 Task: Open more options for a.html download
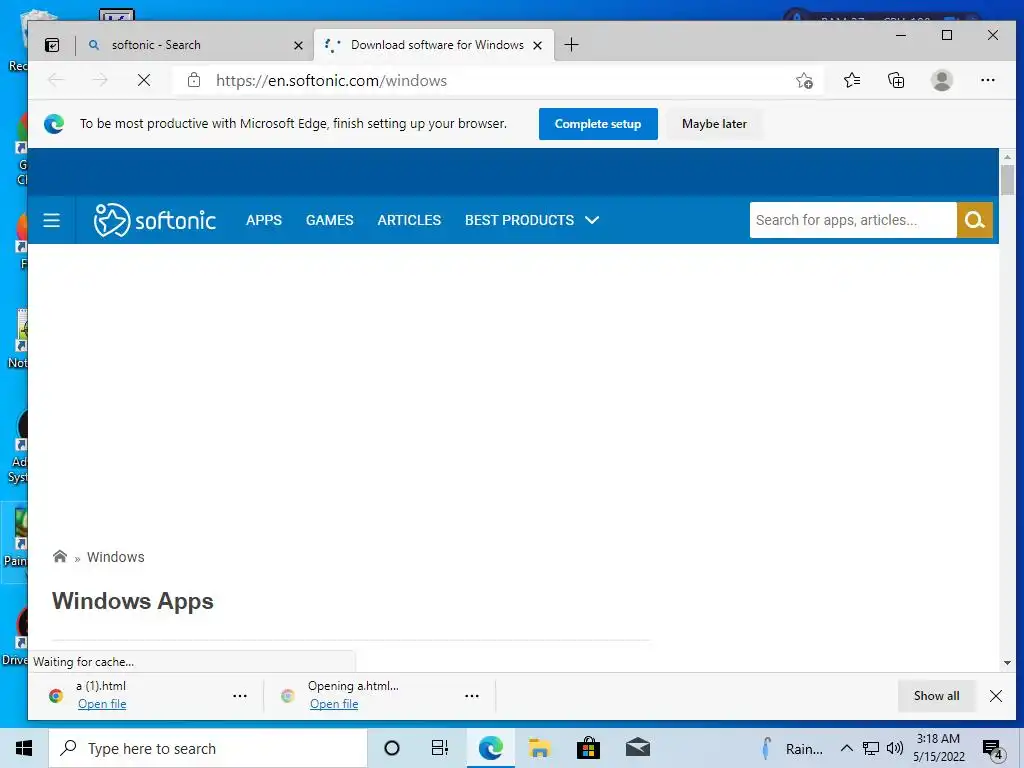tap(472, 696)
